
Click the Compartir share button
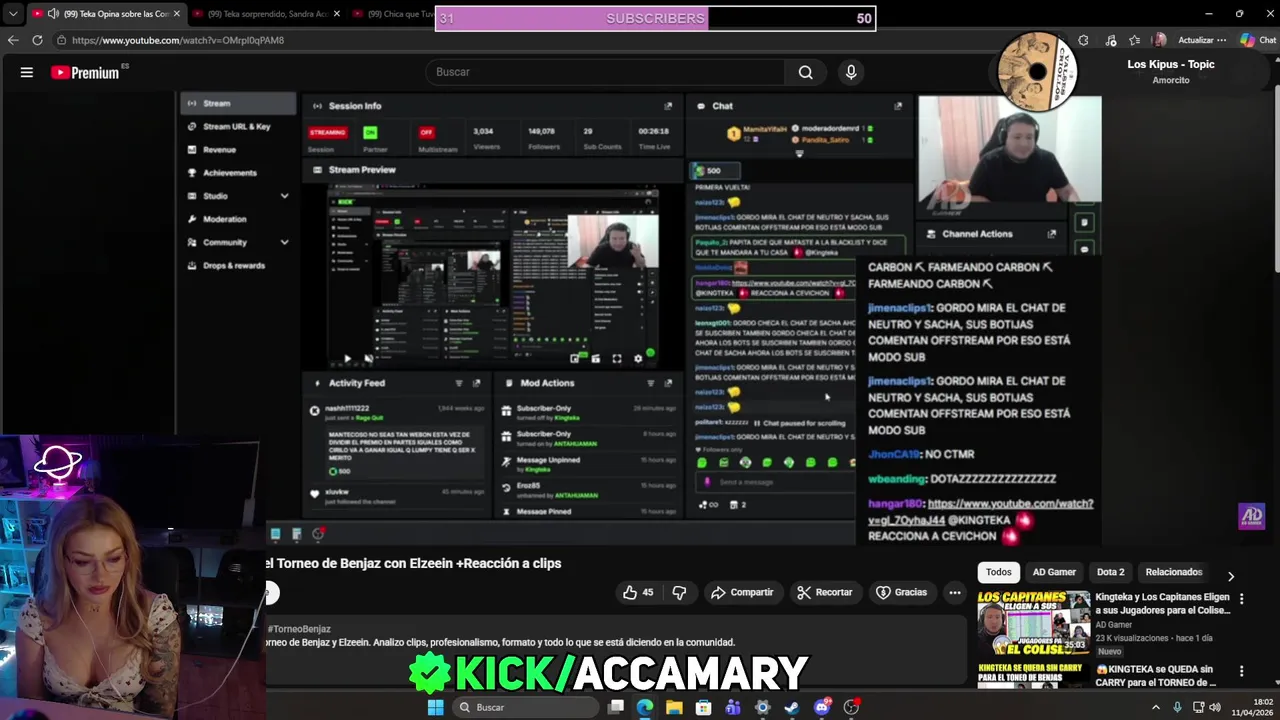click(x=742, y=592)
